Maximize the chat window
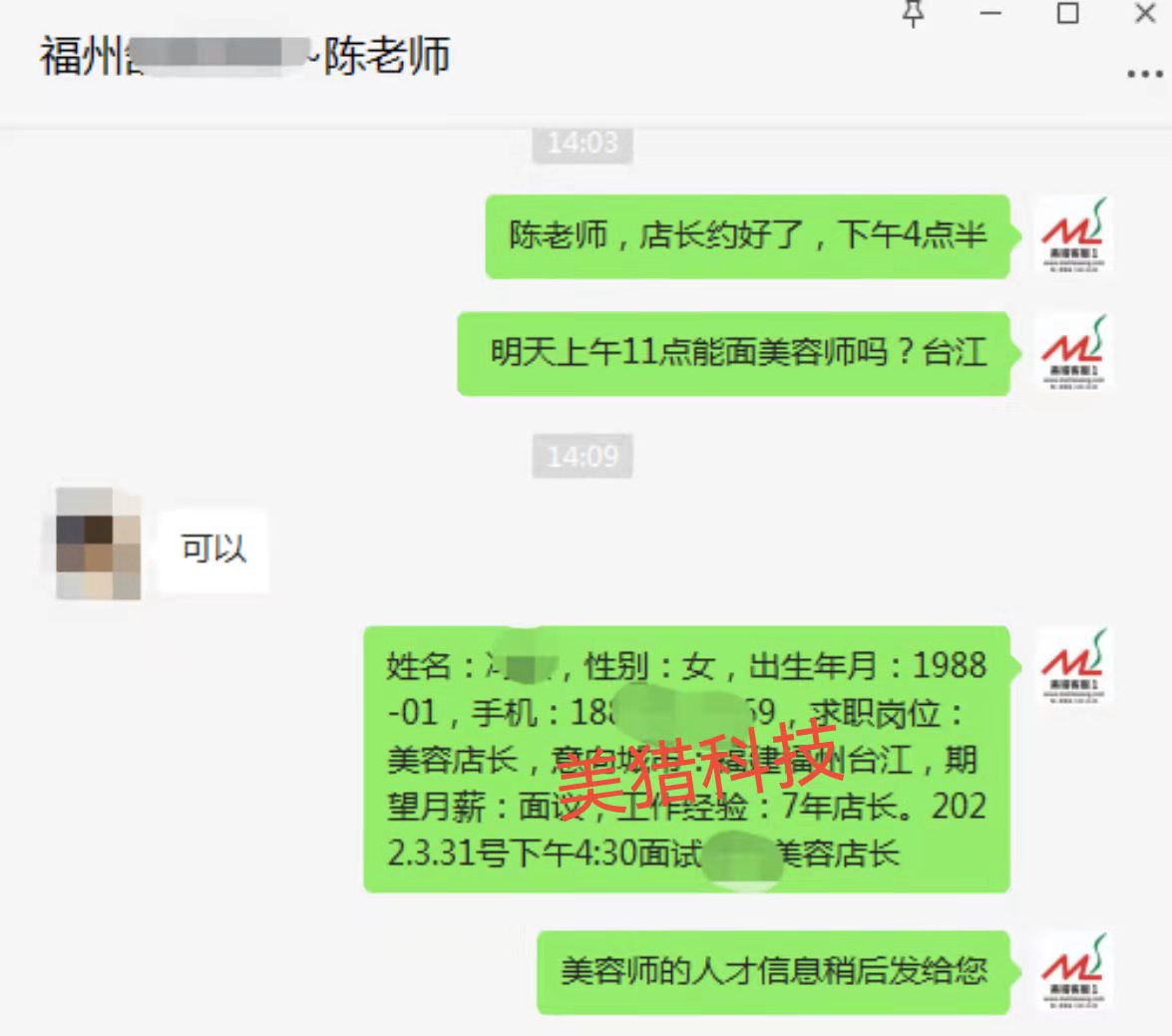Image resolution: width=1172 pixels, height=1036 pixels. point(1067,13)
